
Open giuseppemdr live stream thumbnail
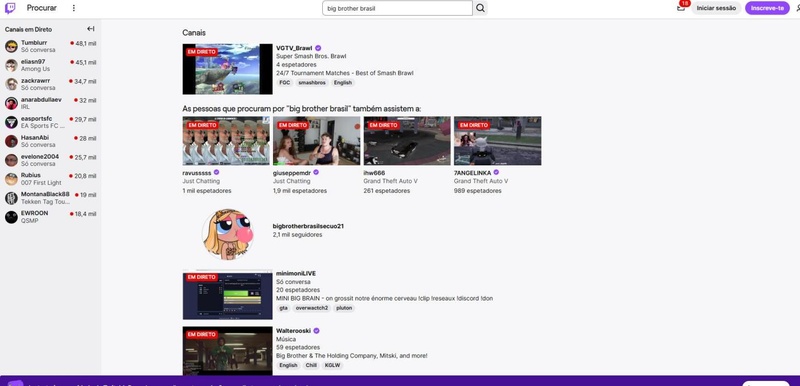pyautogui.click(x=316, y=141)
